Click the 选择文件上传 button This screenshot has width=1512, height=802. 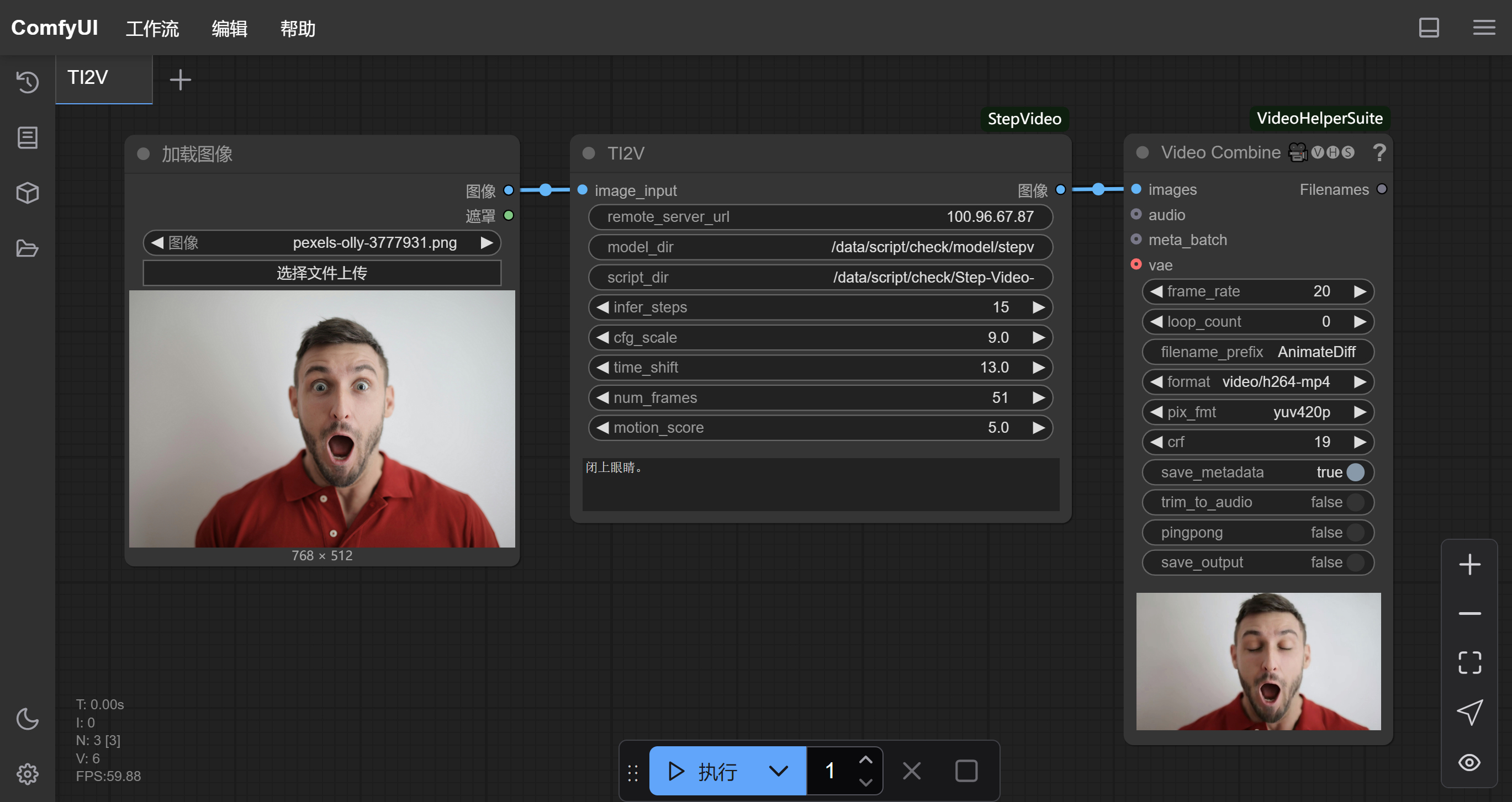[321, 273]
